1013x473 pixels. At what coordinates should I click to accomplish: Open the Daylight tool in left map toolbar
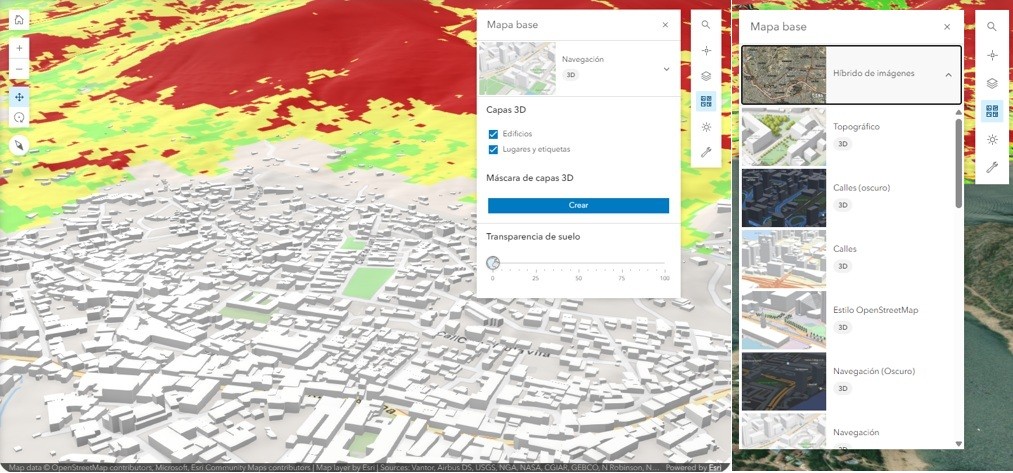tap(706, 127)
